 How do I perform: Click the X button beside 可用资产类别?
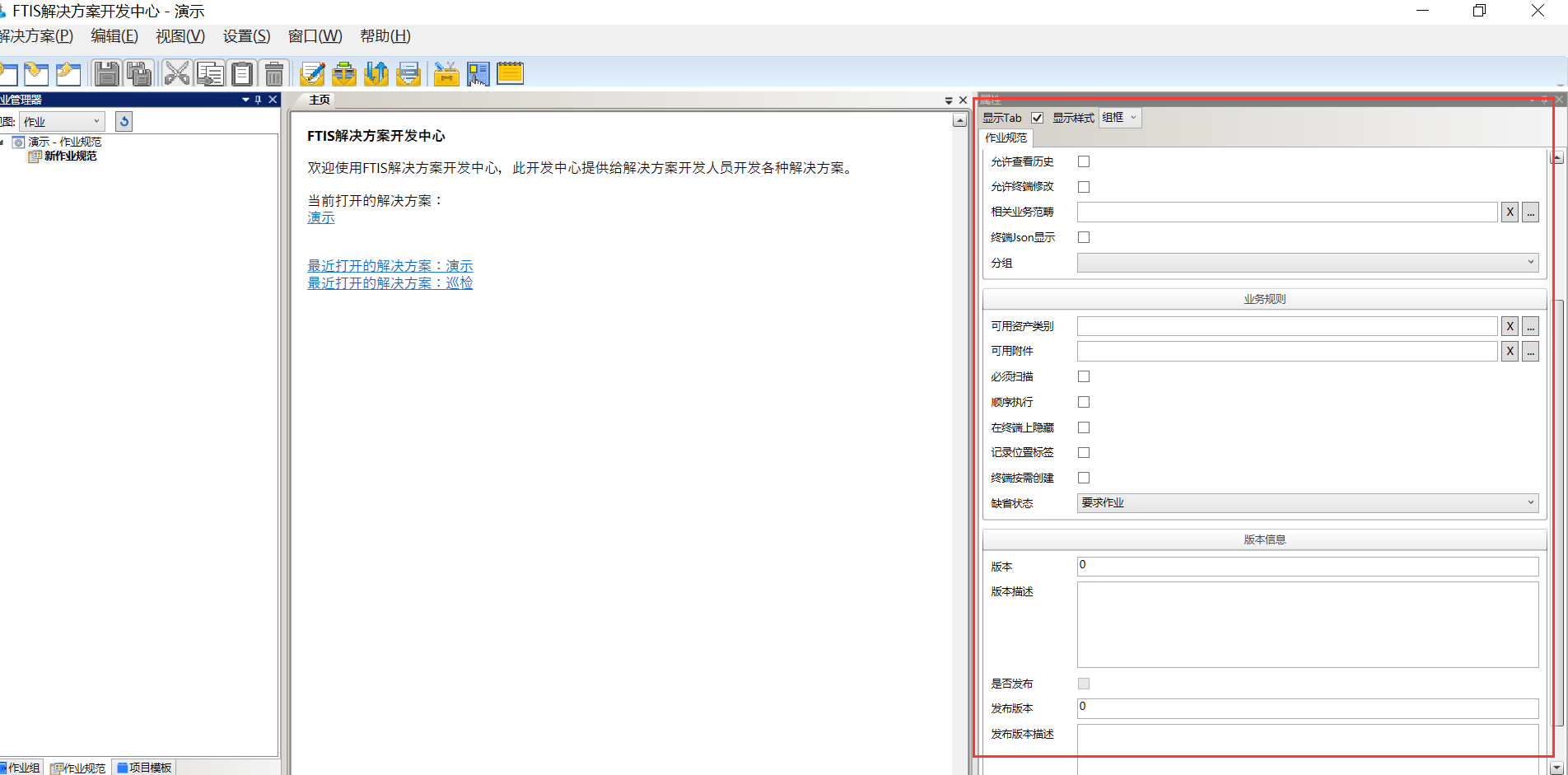(x=1510, y=326)
